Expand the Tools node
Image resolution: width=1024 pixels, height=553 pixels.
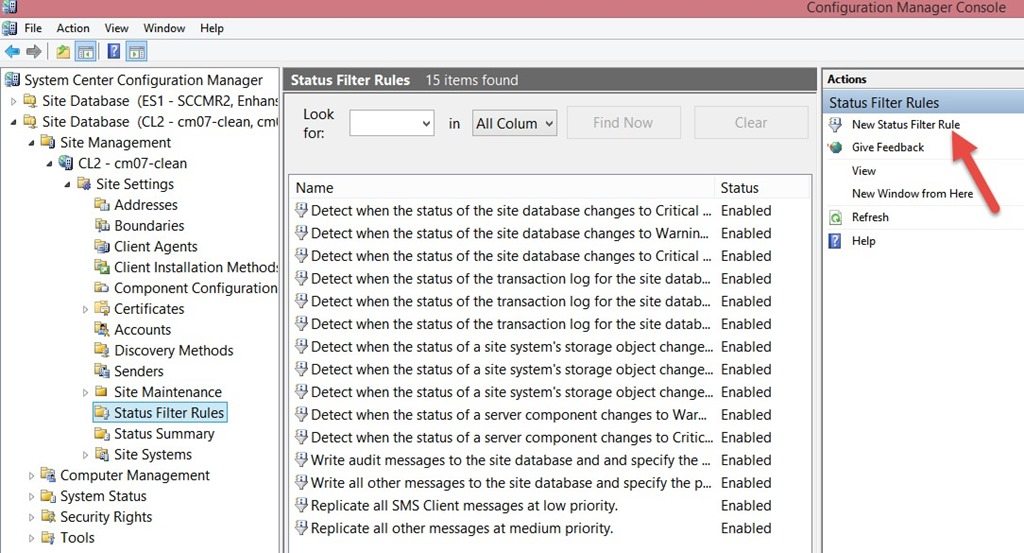click(x=31, y=539)
